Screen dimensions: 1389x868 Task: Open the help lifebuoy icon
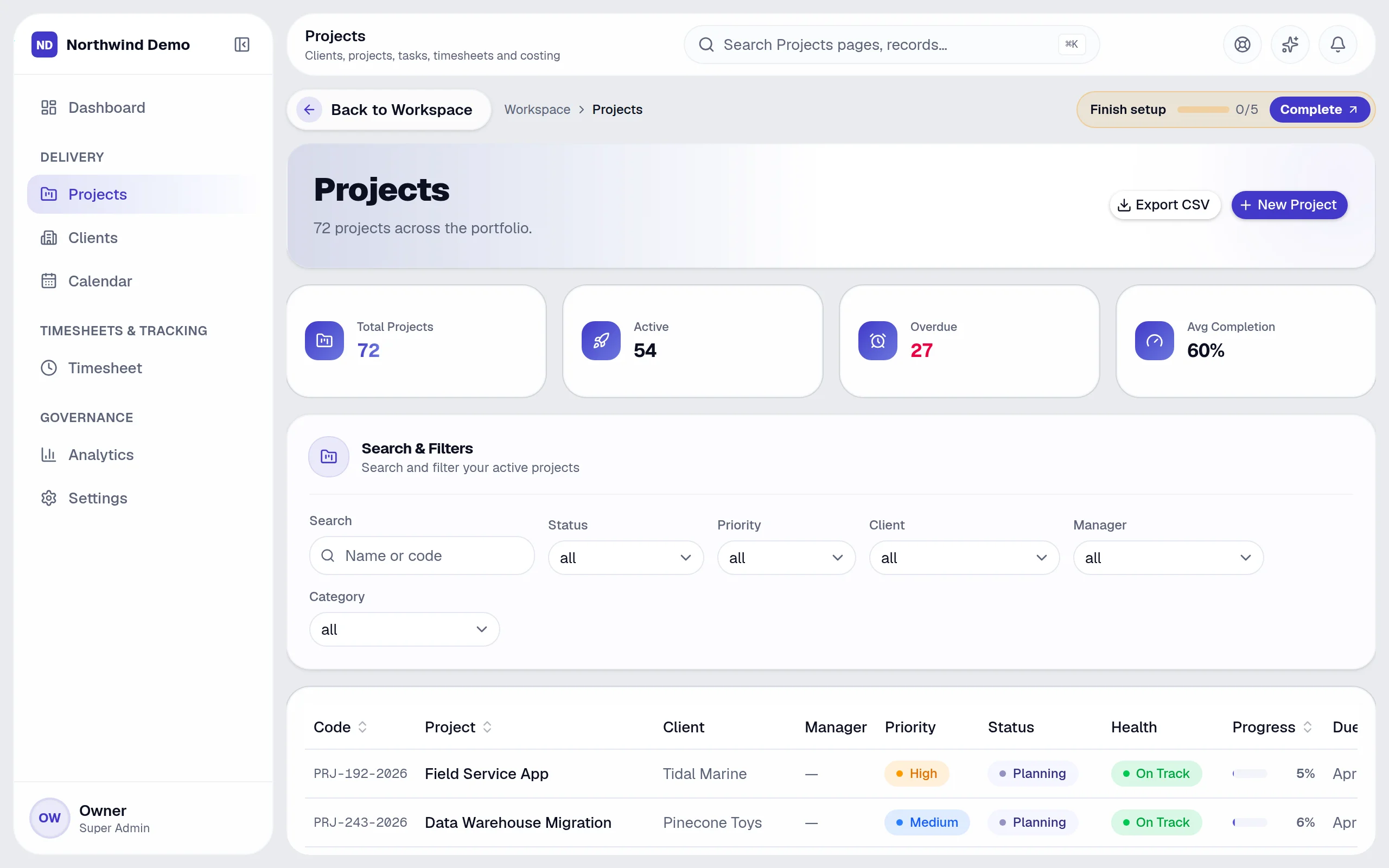1242,44
